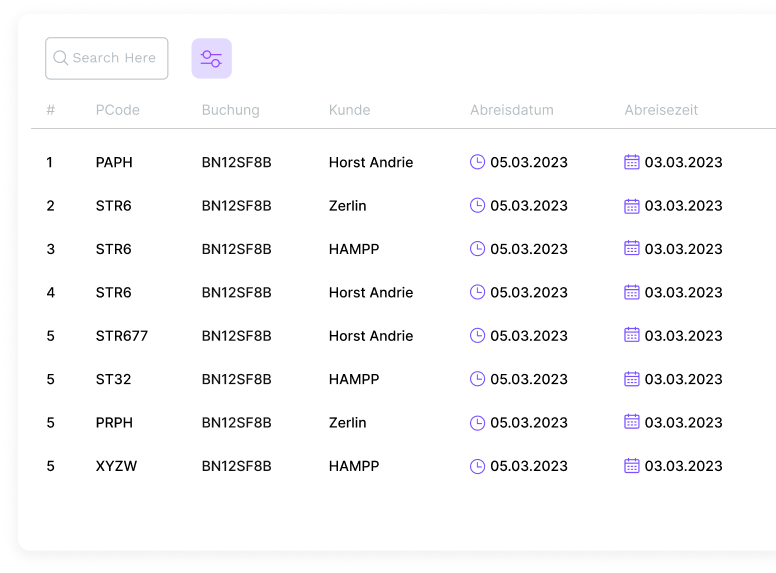Click calendar icon in STR677 row
The height and width of the screenshot is (573, 776).
click(632, 336)
